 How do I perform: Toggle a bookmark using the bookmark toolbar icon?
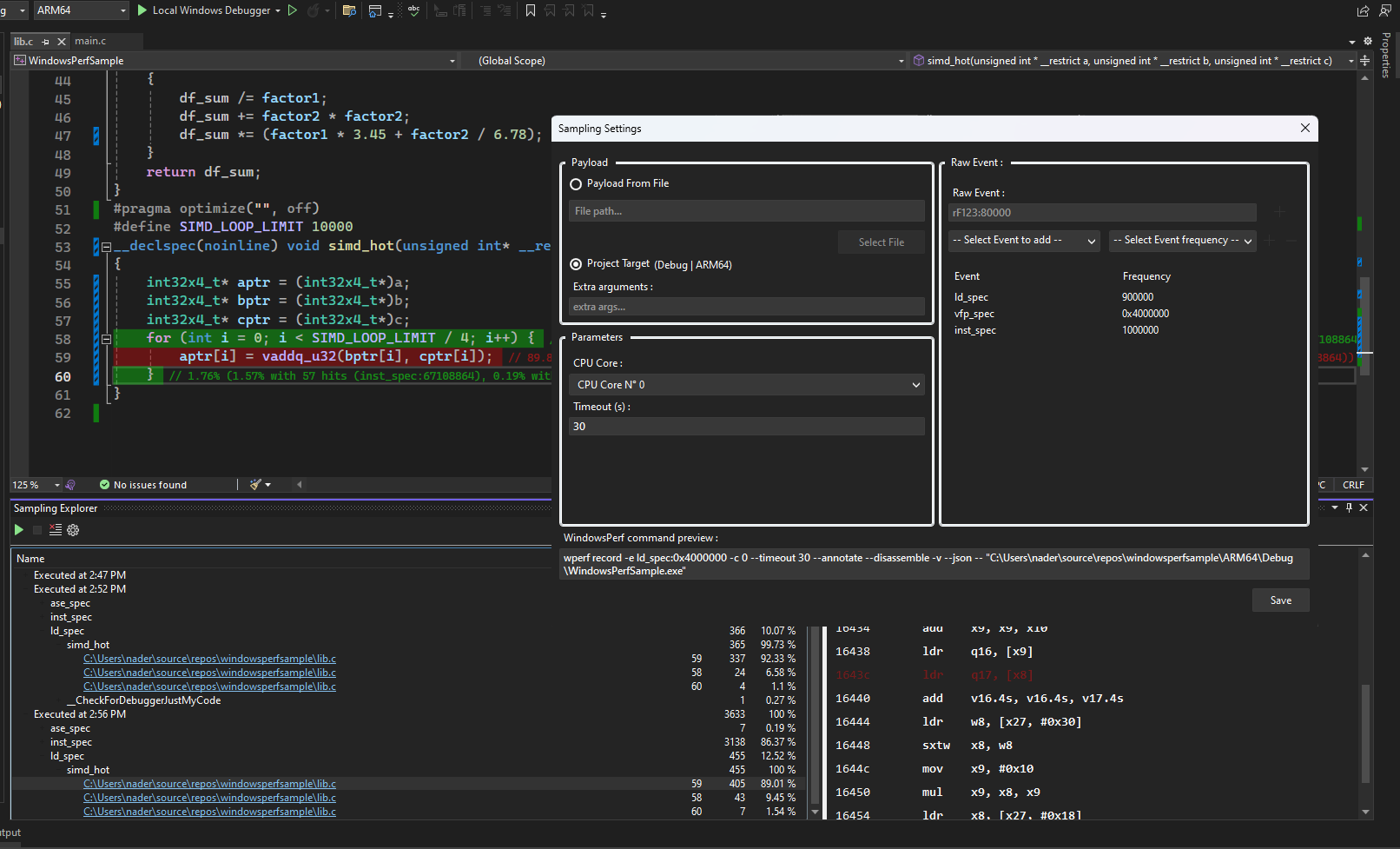pyautogui.click(x=531, y=10)
